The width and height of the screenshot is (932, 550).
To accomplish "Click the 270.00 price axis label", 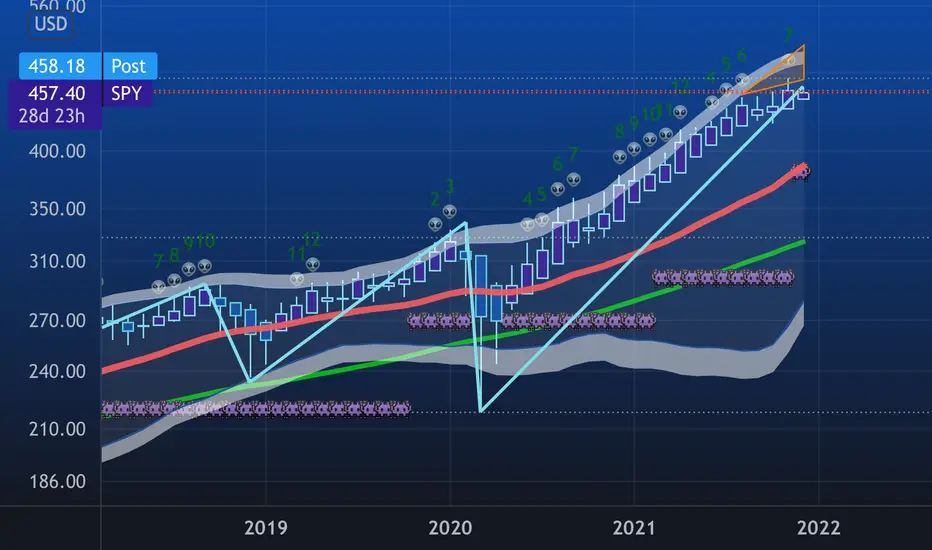I will [x=57, y=320].
